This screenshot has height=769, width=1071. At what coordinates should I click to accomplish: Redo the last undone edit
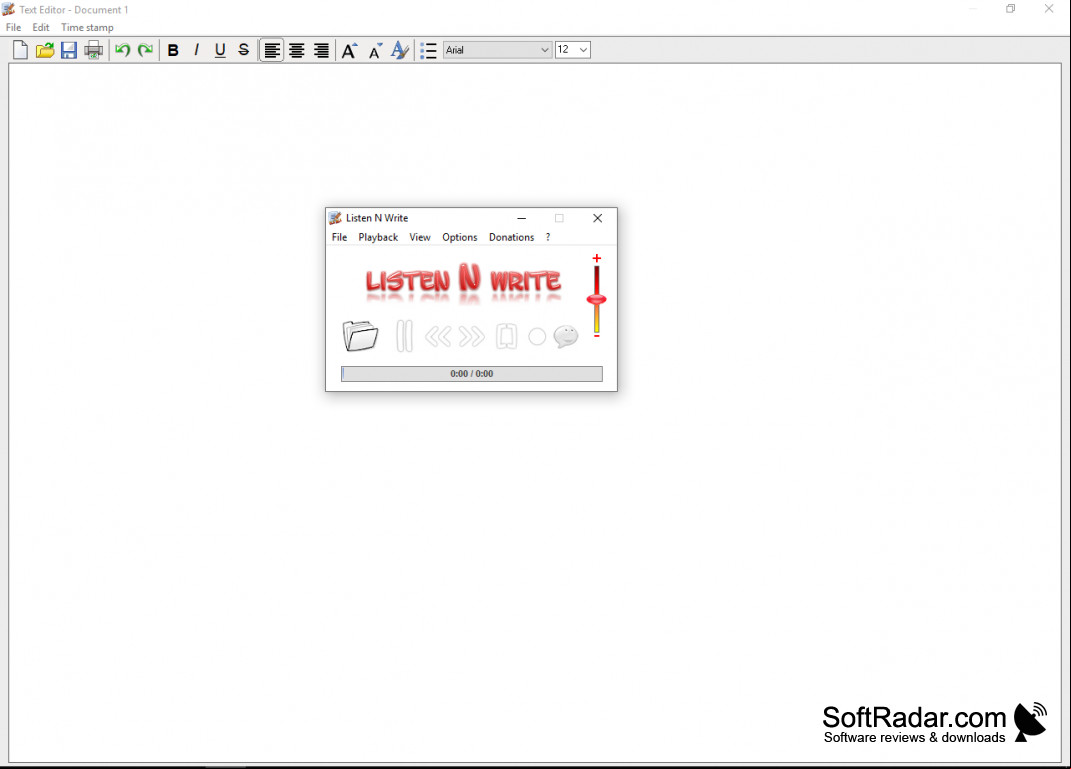coord(145,50)
